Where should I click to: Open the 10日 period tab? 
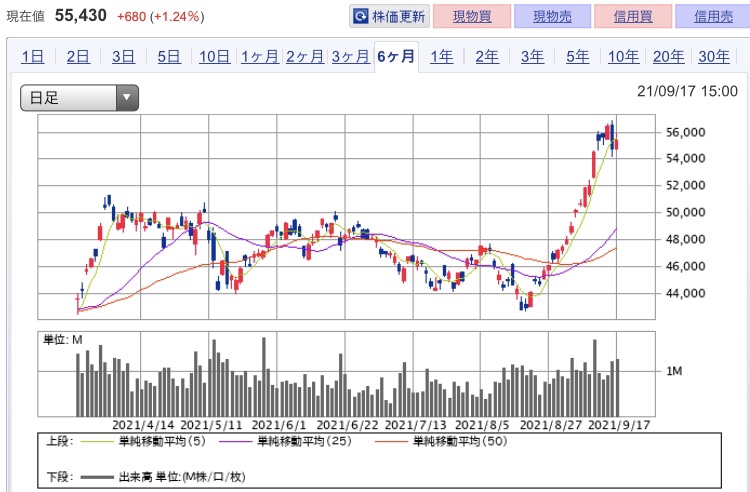point(214,56)
